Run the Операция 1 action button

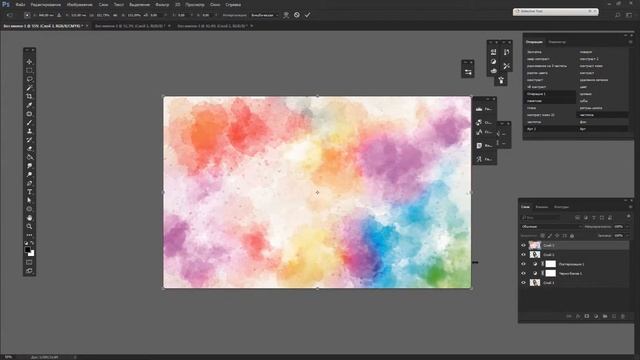pos(550,94)
